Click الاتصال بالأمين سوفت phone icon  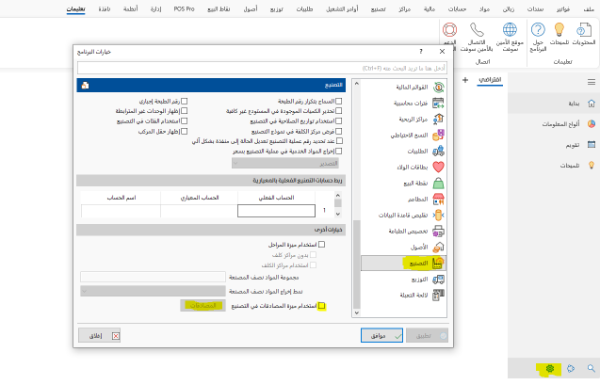477,37
